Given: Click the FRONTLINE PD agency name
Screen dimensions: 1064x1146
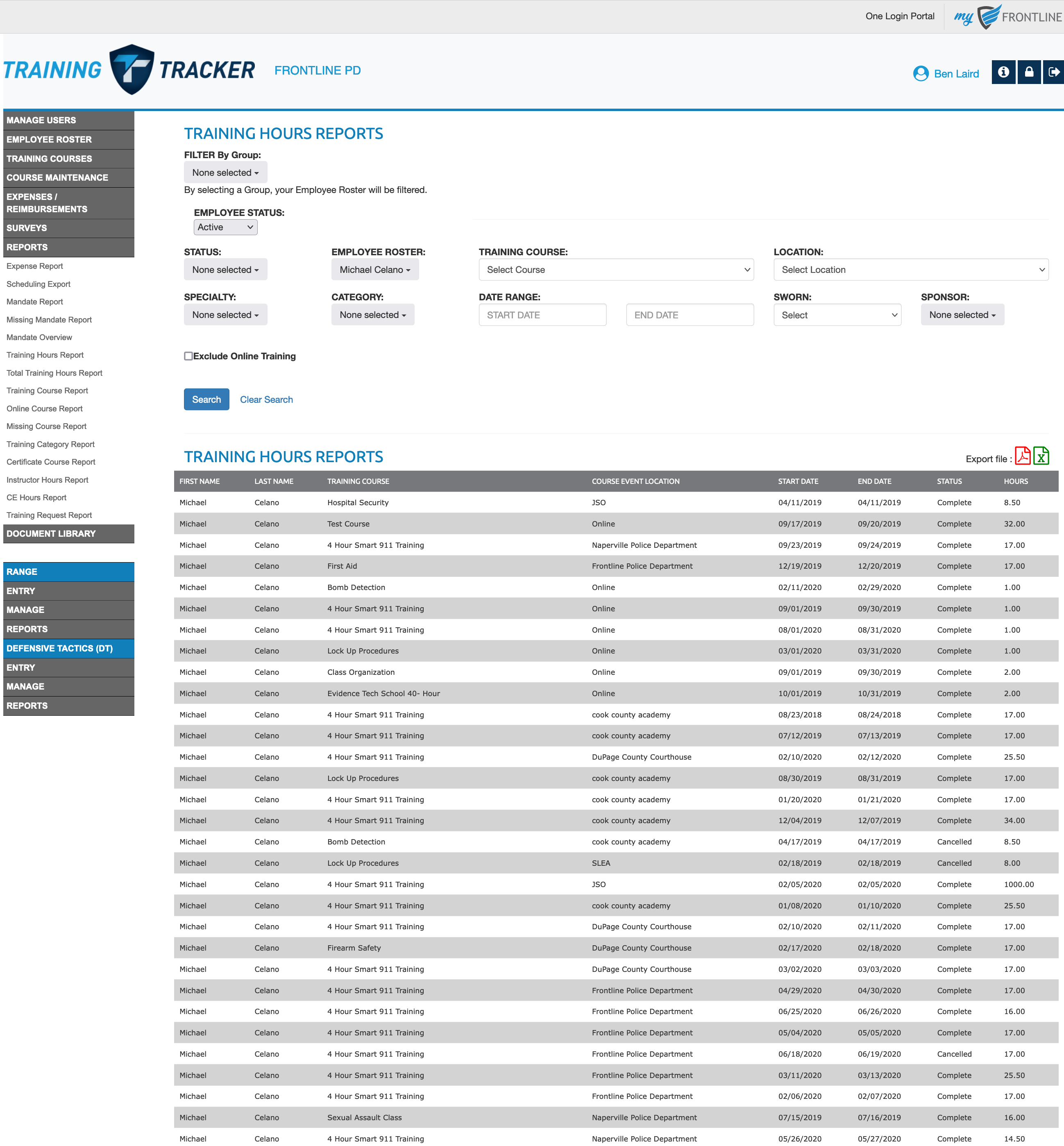Looking at the screenshot, I should click(317, 70).
